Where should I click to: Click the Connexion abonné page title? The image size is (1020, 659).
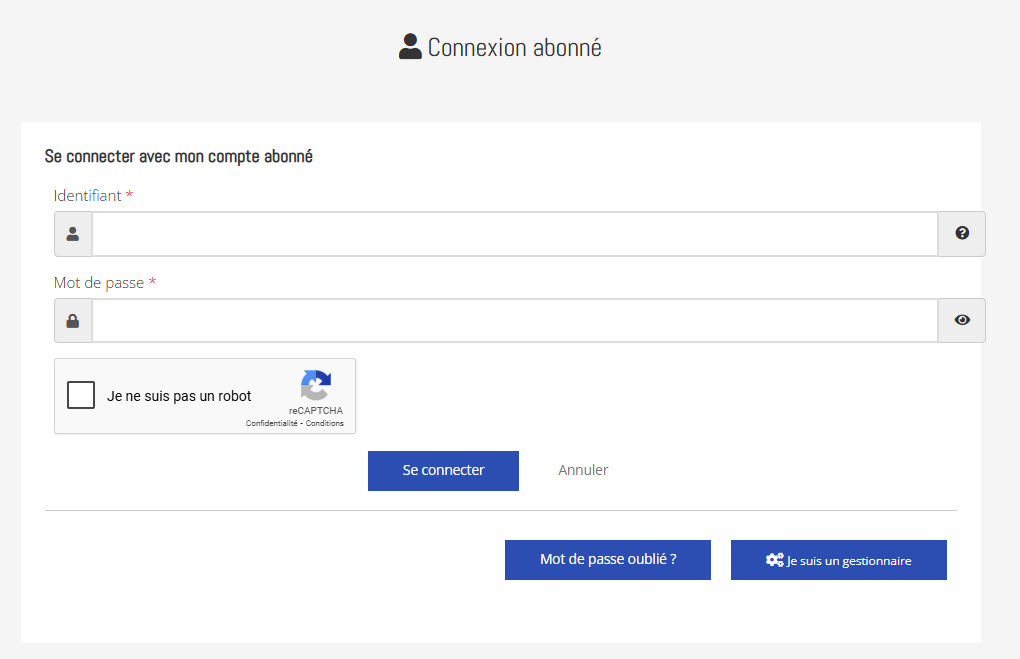[514, 47]
